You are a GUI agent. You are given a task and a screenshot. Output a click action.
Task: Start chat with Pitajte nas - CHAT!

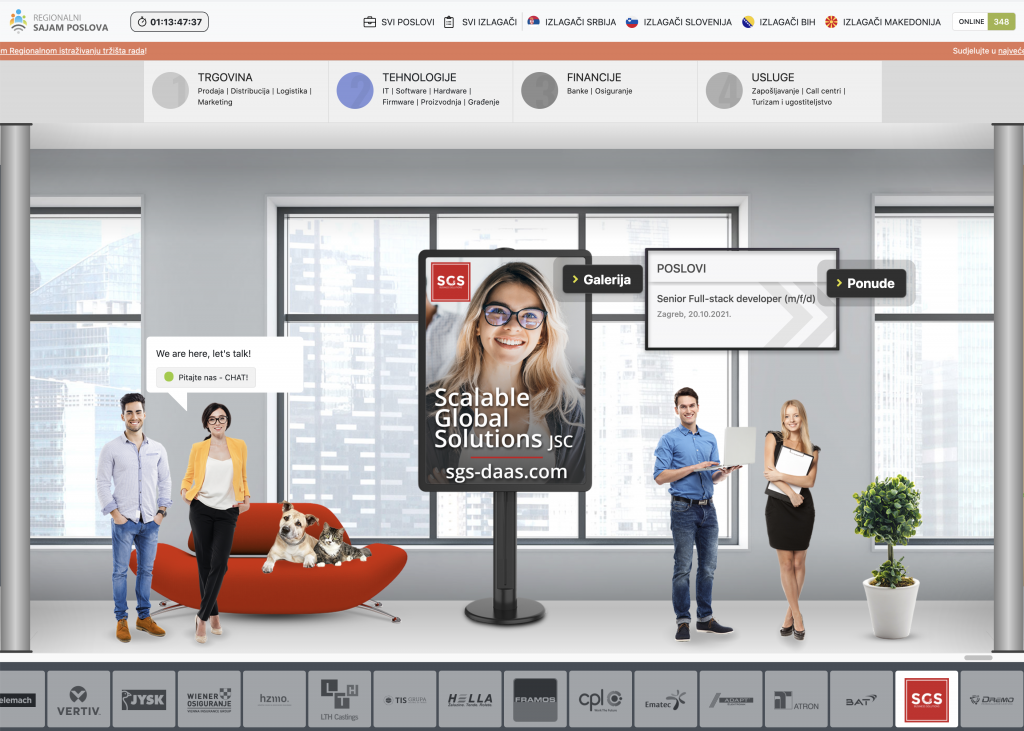pos(206,378)
